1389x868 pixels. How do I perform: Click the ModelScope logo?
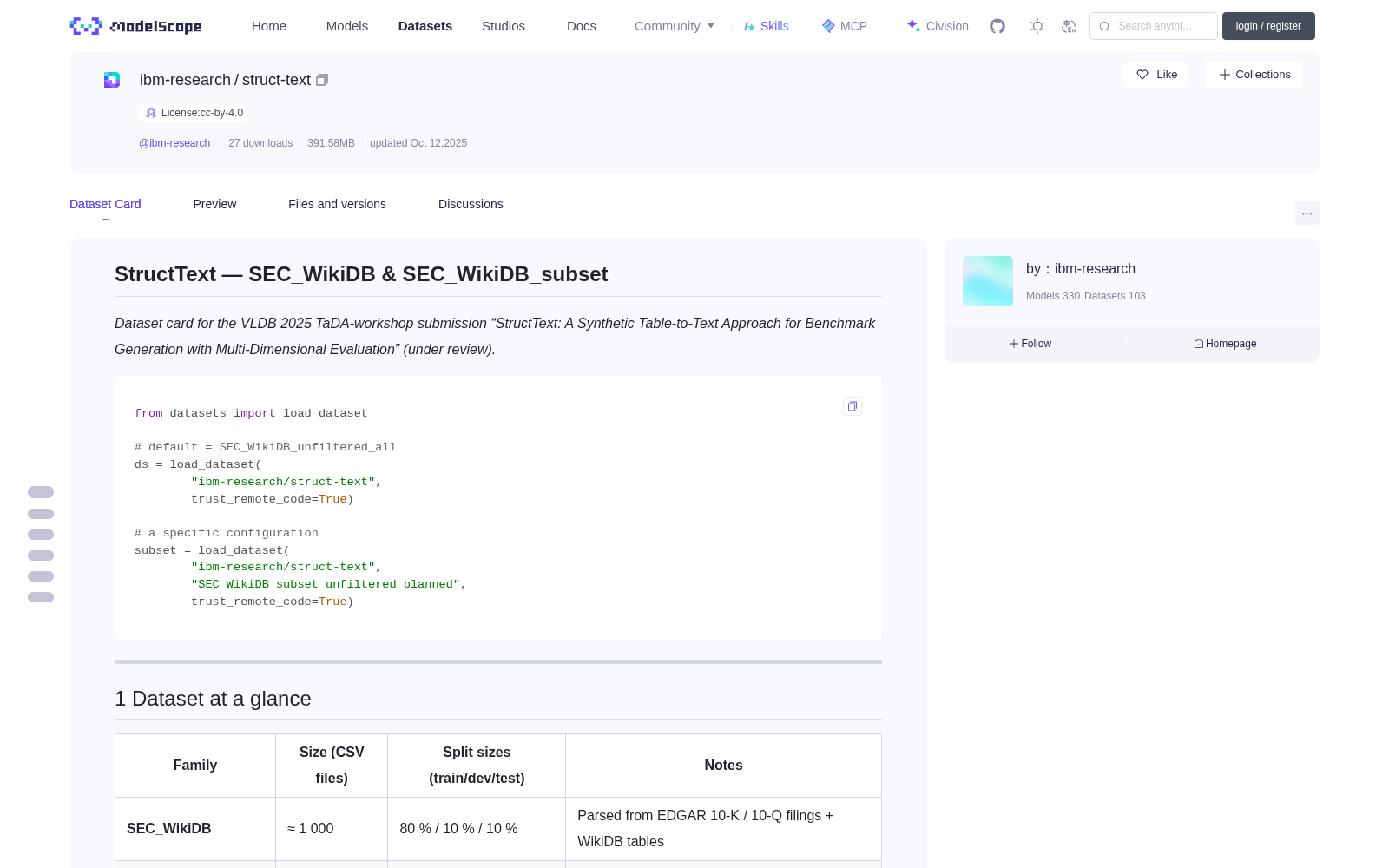click(135, 26)
